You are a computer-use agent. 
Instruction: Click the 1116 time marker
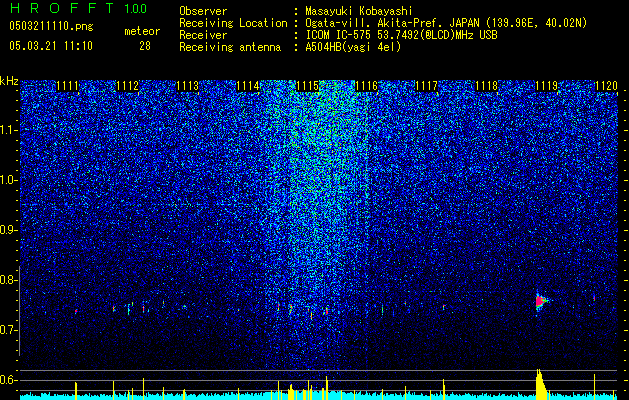click(367, 86)
